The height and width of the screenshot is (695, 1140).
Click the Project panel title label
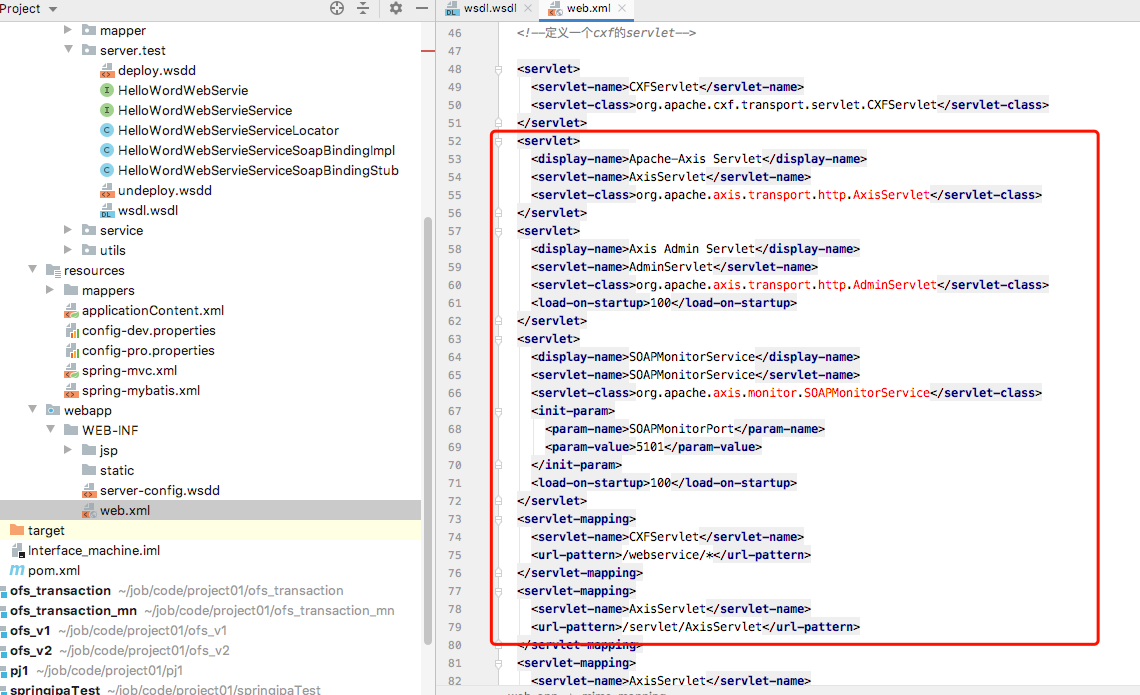pyautogui.click(x=20, y=9)
